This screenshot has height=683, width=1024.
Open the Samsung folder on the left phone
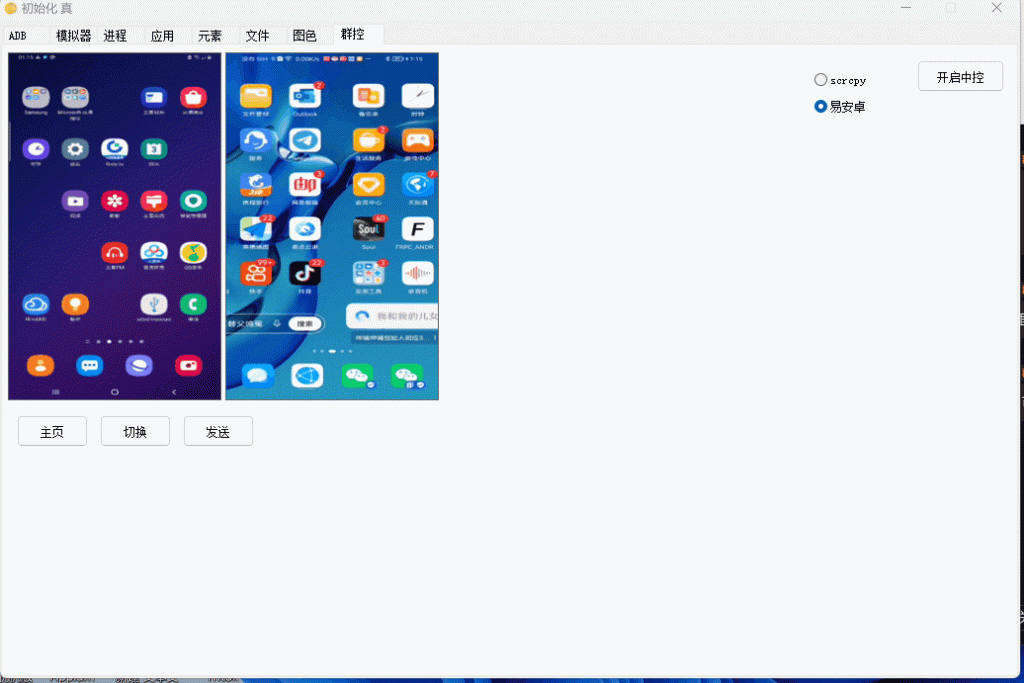click(x=36, y=98)
